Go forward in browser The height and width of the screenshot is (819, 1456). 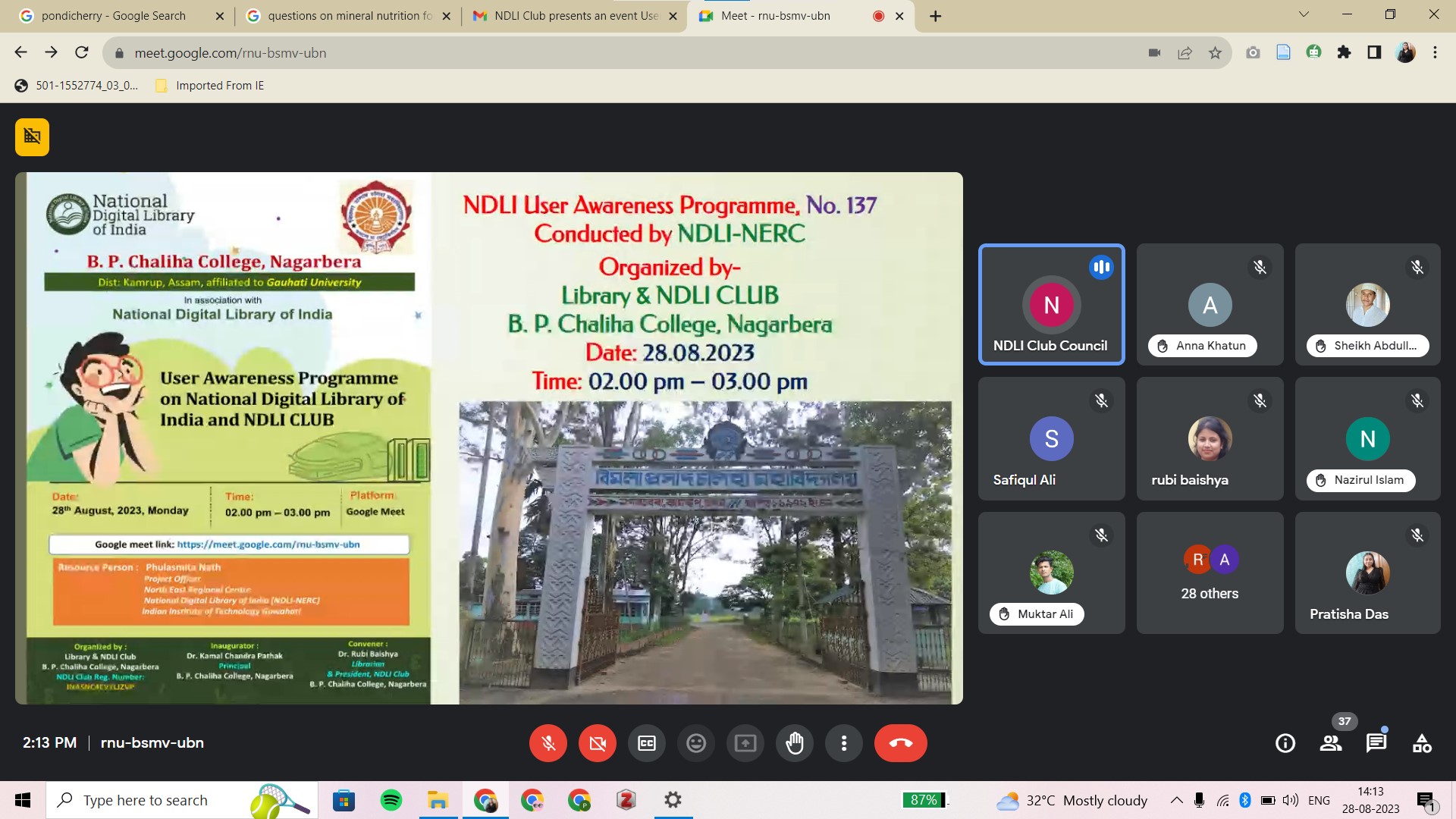51,52
